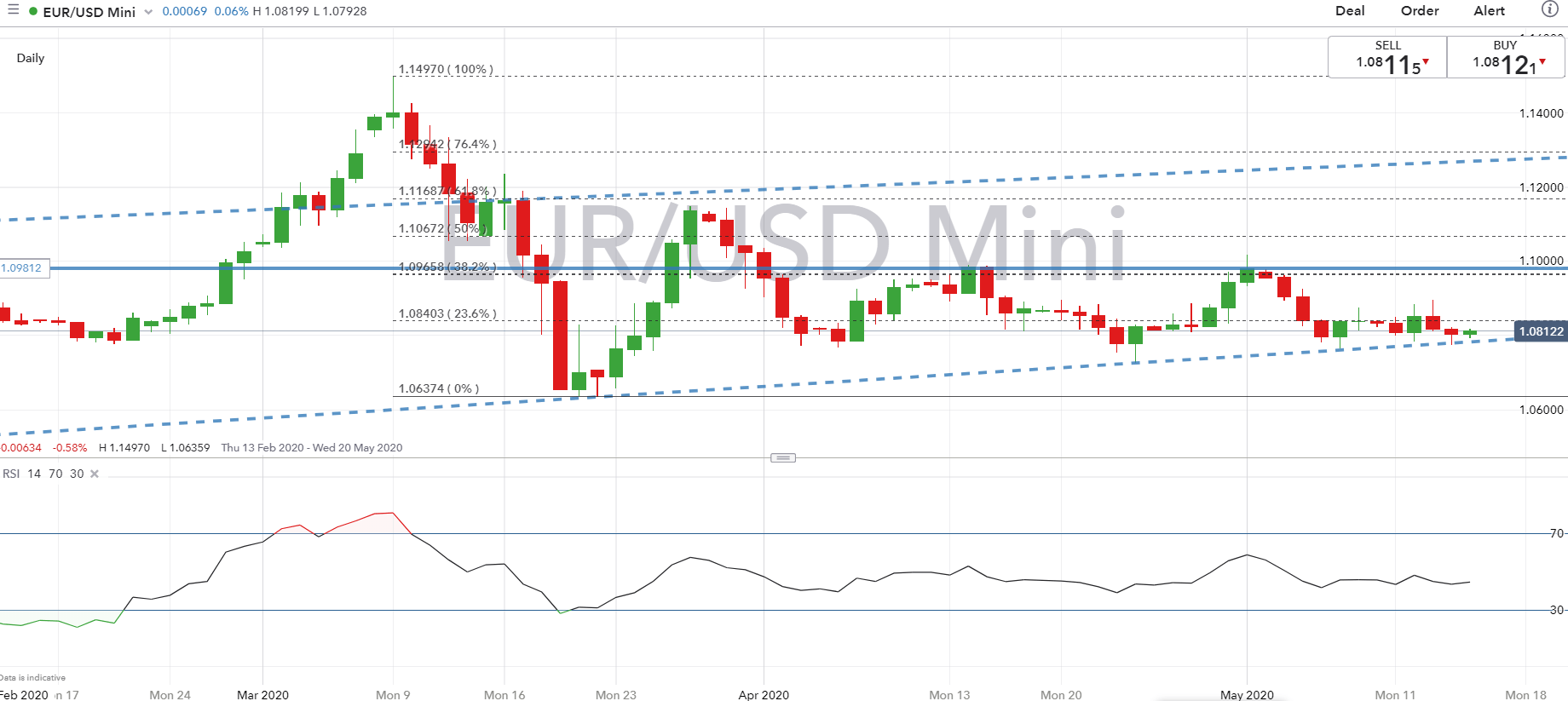Click the SELL 1.08115 price button
Viewport: 1568px width, 701px height.
coord(1387,57)
